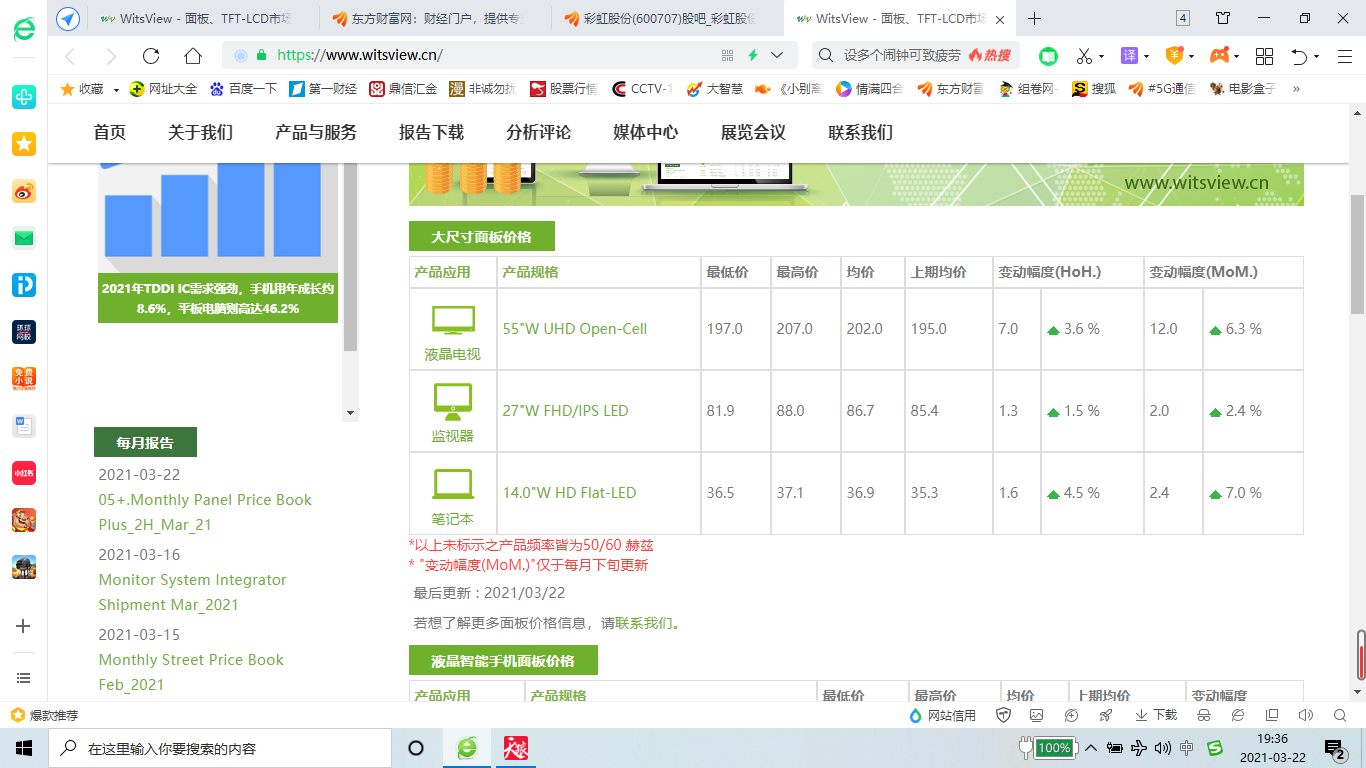Open the Monthly Panel Price Book report link

(x=205, y=512)
